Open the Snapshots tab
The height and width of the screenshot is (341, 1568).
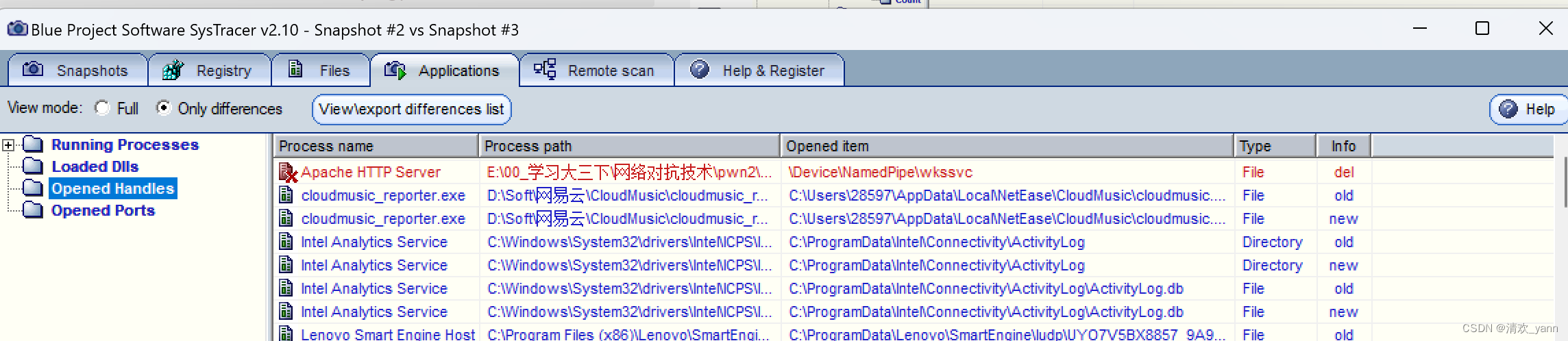click(x=77, y=70)
